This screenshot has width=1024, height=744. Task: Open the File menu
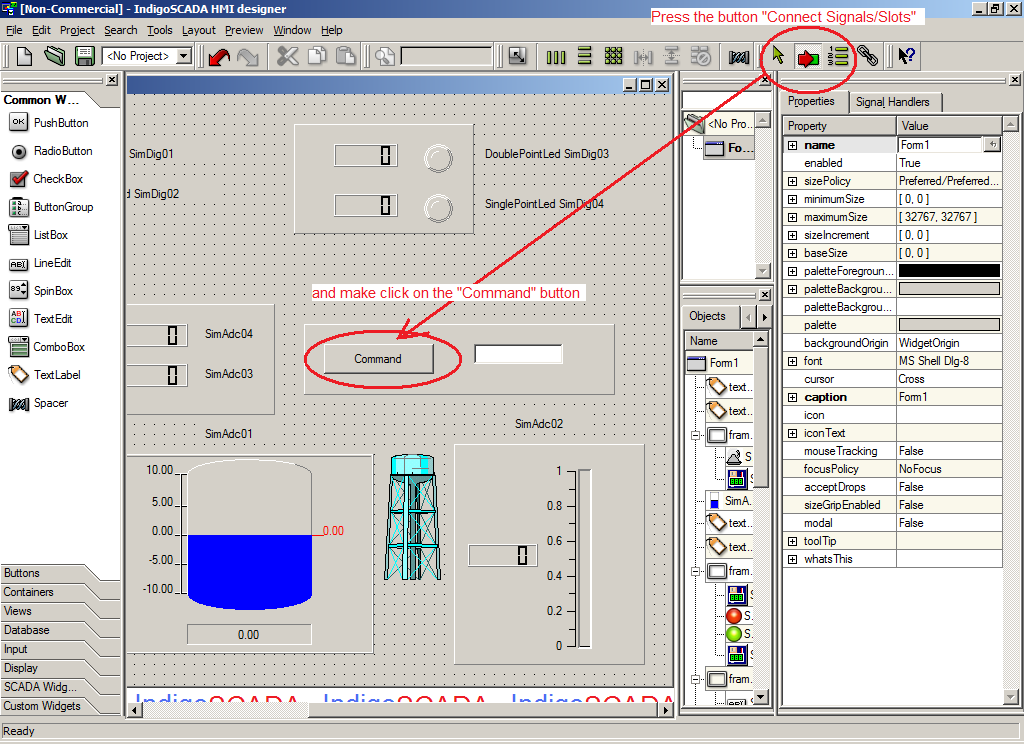click(14, 30)
